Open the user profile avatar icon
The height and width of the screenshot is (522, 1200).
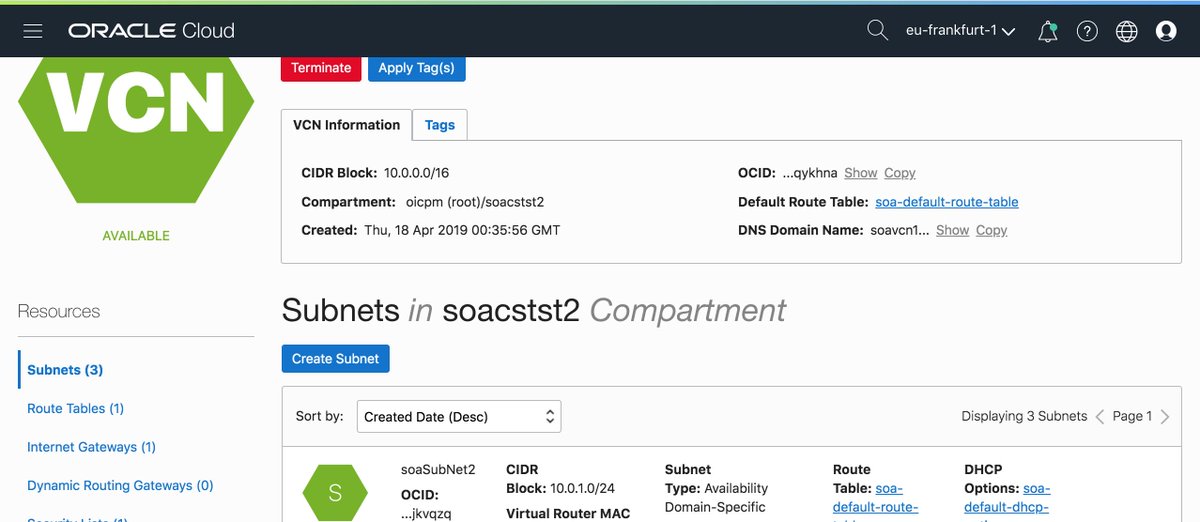point(1166,31)
